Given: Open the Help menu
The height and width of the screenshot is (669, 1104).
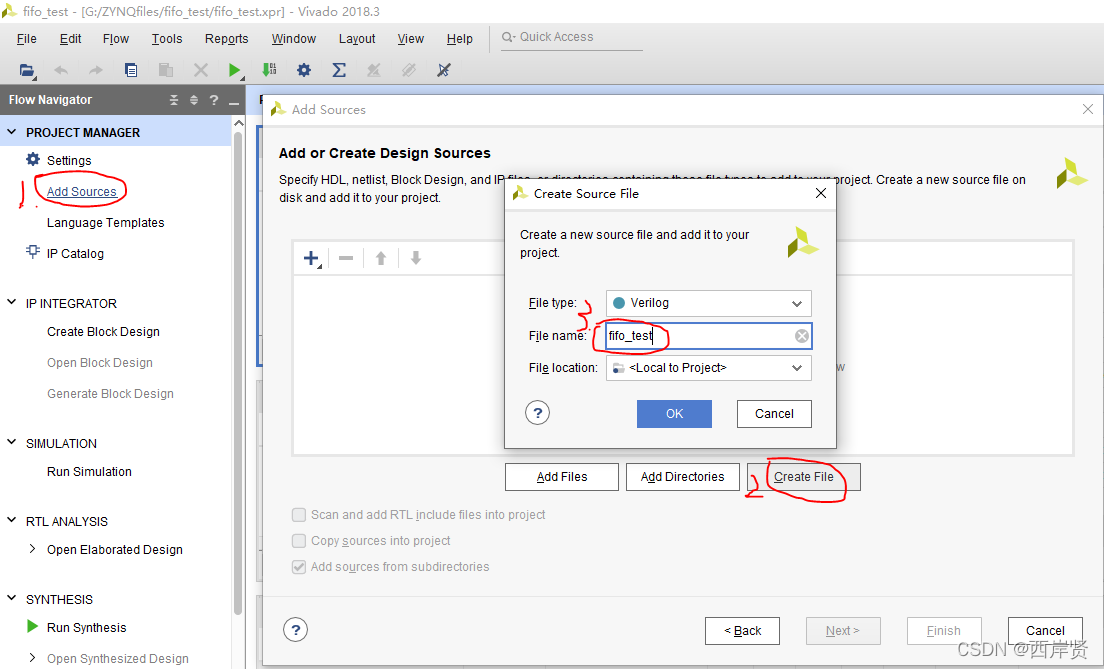Looking at the screenshot, I should click(460, 39).
